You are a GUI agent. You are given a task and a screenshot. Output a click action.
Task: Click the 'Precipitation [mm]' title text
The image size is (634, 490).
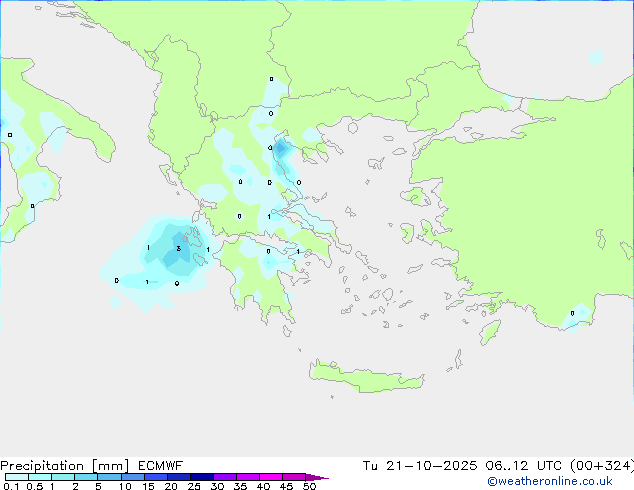click(65, 466)
